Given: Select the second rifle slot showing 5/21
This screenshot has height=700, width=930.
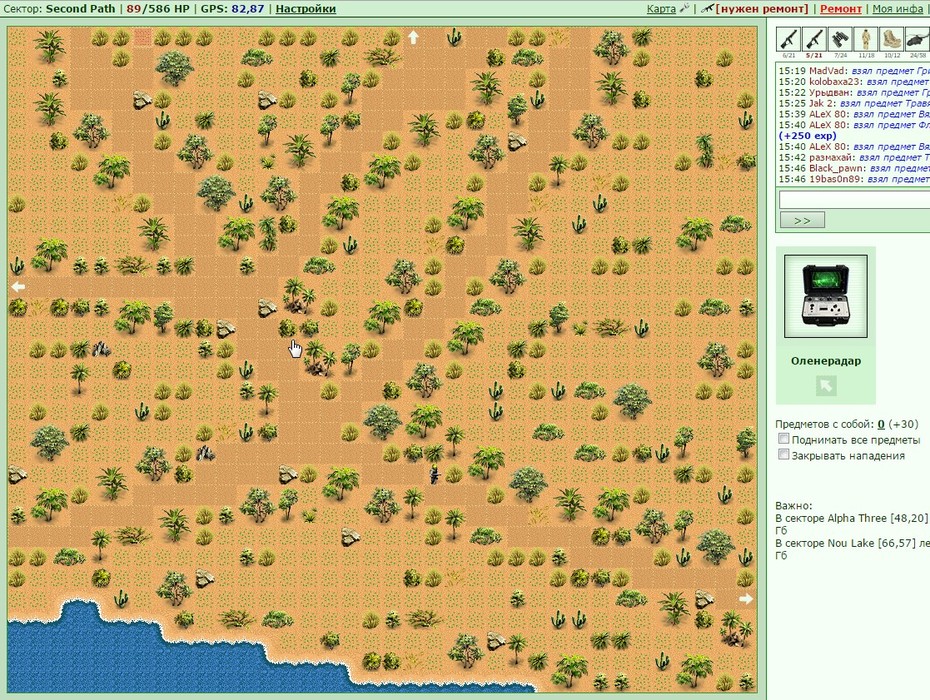Looking at the screenshot, I should (x=814, y=39).
